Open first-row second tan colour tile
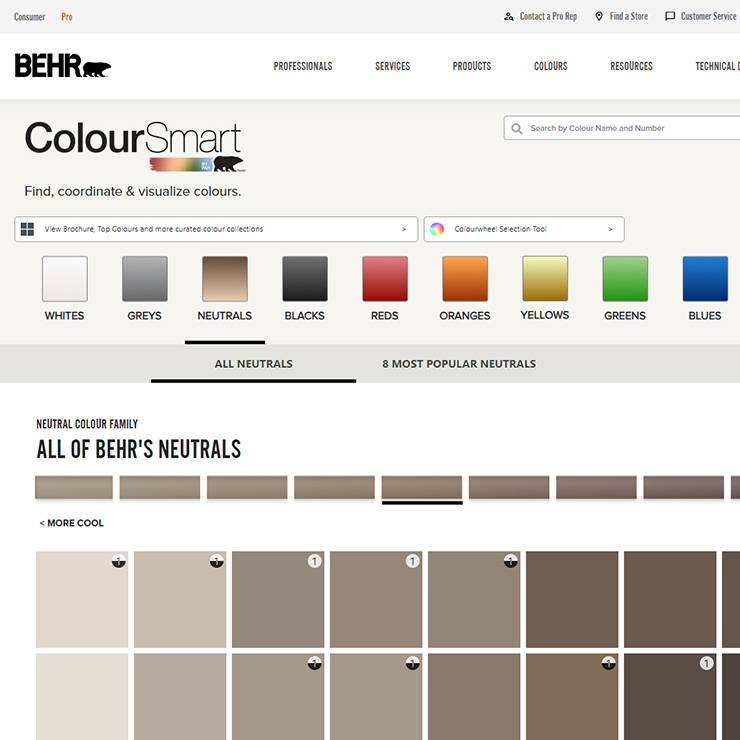Viewport: 740px width, 740px height. coord(180,599)
